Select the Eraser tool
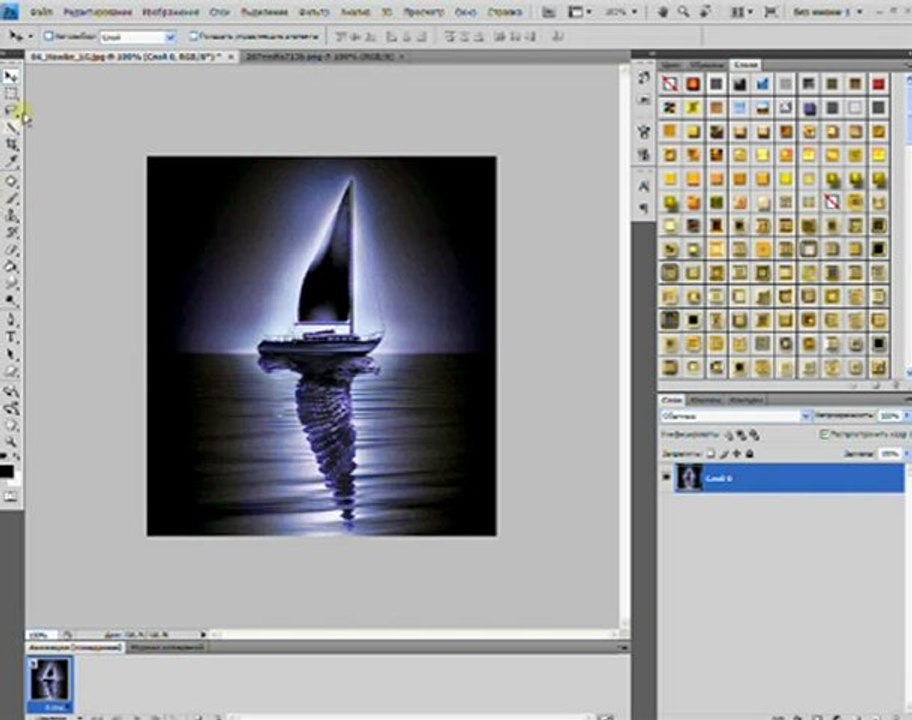Image resolution: width=912 pixels, height=720 pixels. [x=11, y=250]
